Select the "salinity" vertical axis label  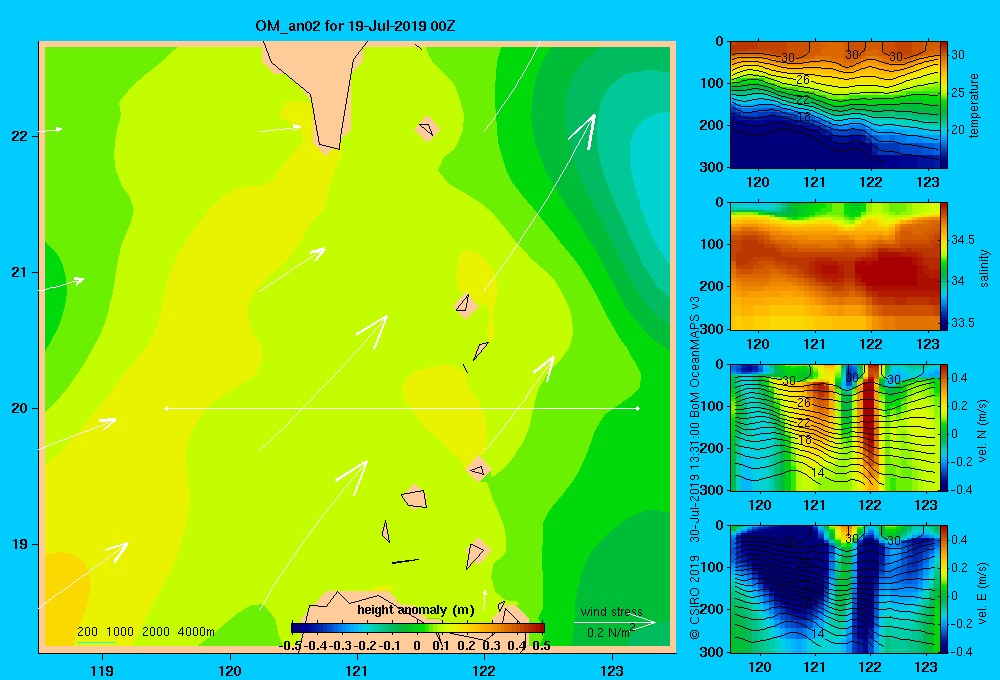pos(984,268)
